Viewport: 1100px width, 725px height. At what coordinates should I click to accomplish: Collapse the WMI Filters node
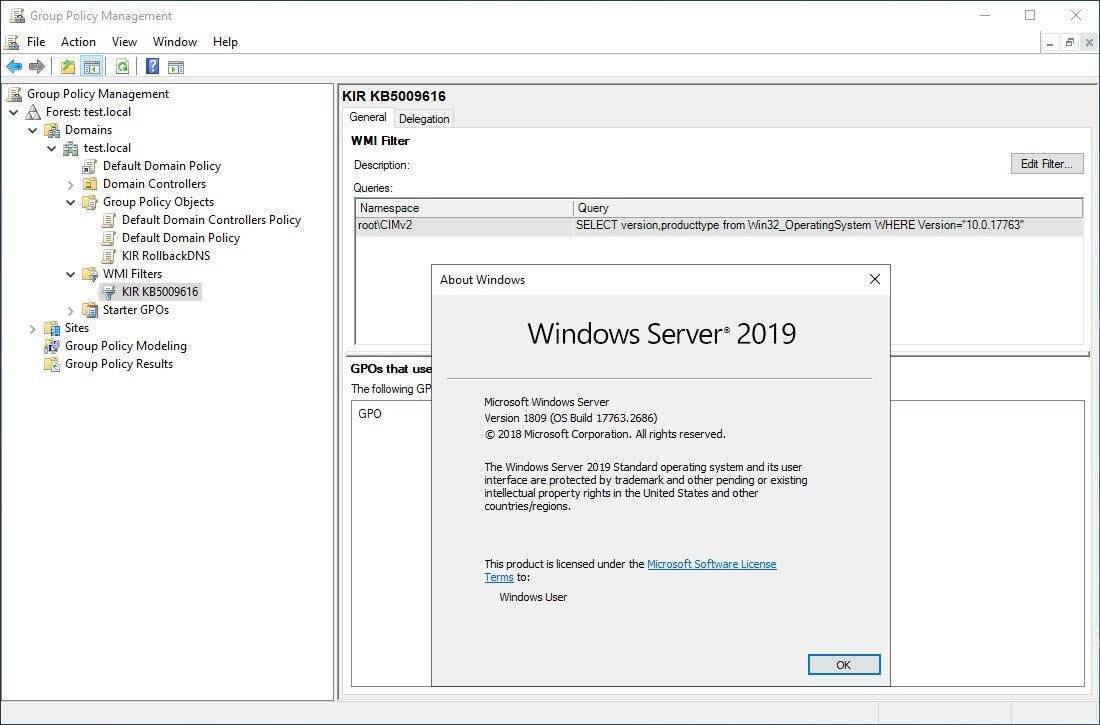(x=71, y=274)
